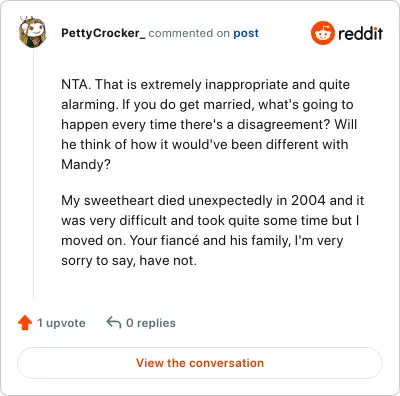Viewport: 400px width, 396px height.
Task: Follow the blue "post" link
Action: pos(246,33)
